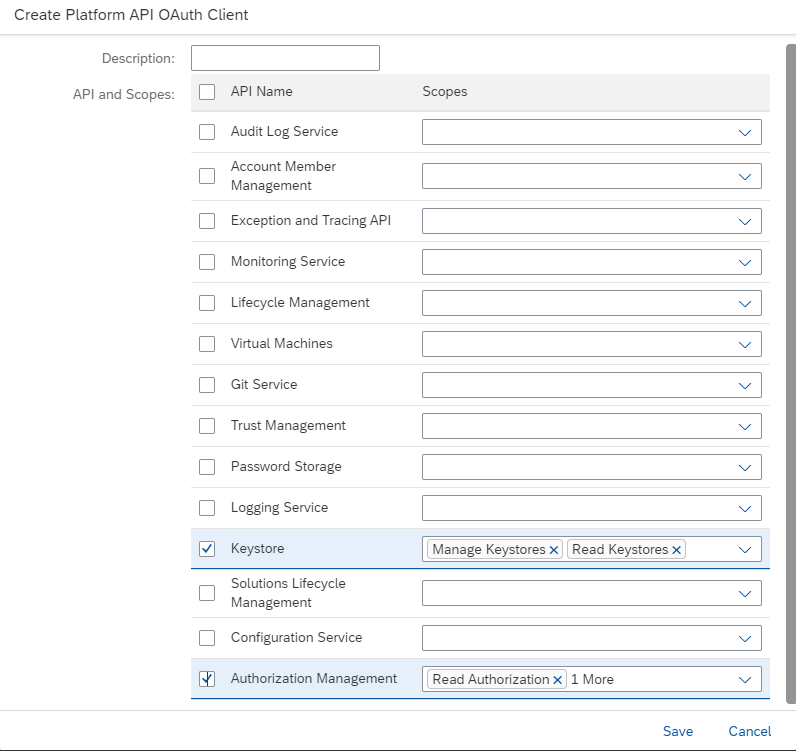Enable the Trust Management checkbox
Screen dimensions: 796x751
click(x=207, y=426)
